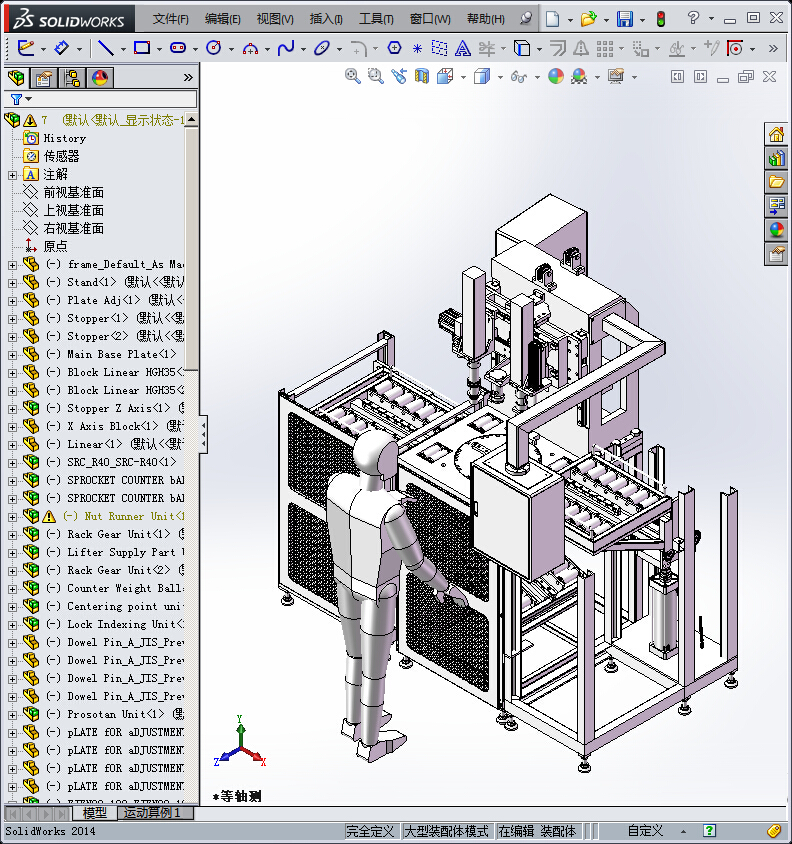Select 前视基准面 plane
The width and height of the screenshot is (792, 844).
coord(73,193)
